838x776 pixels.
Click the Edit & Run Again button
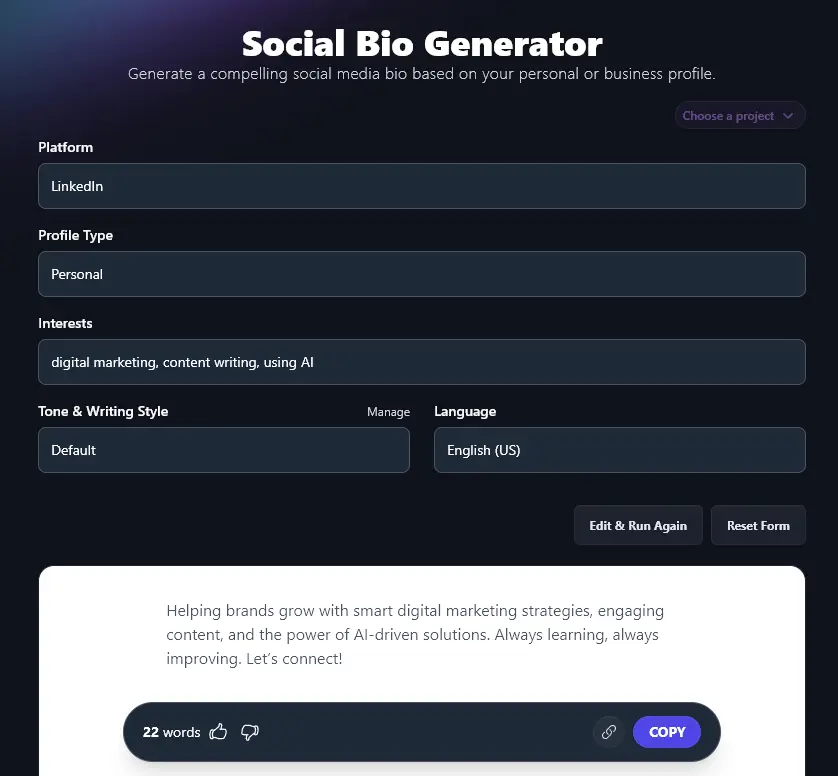click(638, 525)
